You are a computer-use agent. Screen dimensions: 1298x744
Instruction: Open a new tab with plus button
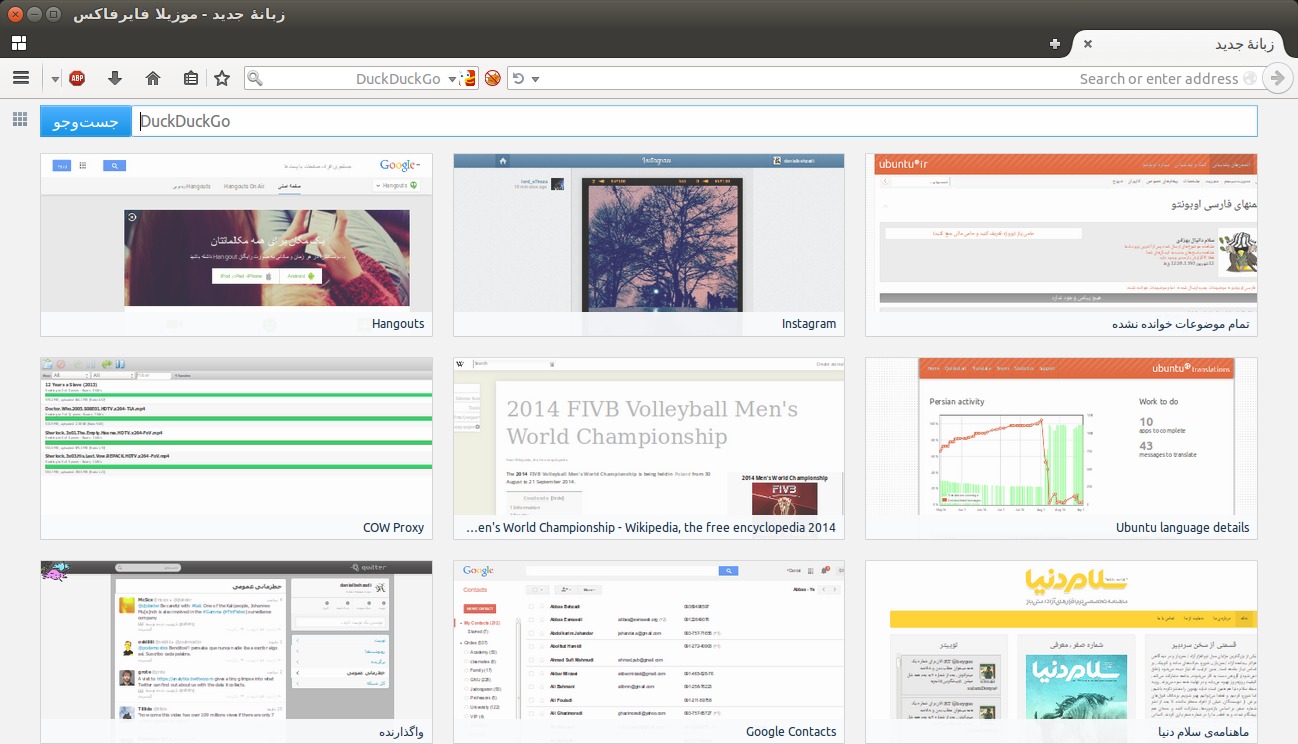[x=1055, y=44]
